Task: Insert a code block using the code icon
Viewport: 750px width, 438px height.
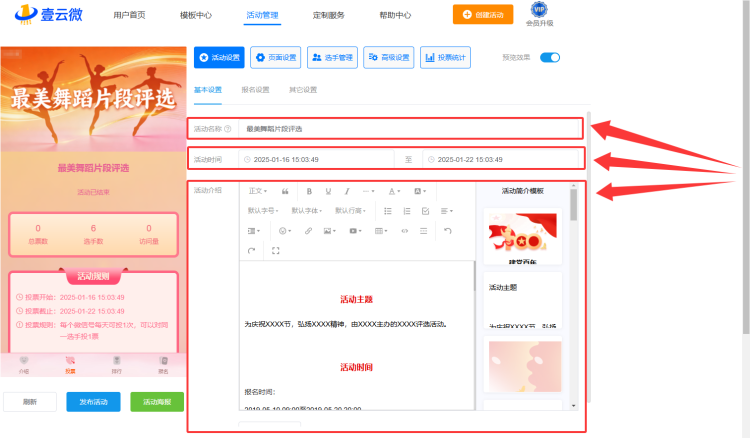Action: pyautogui.click(x=405, y=231)
